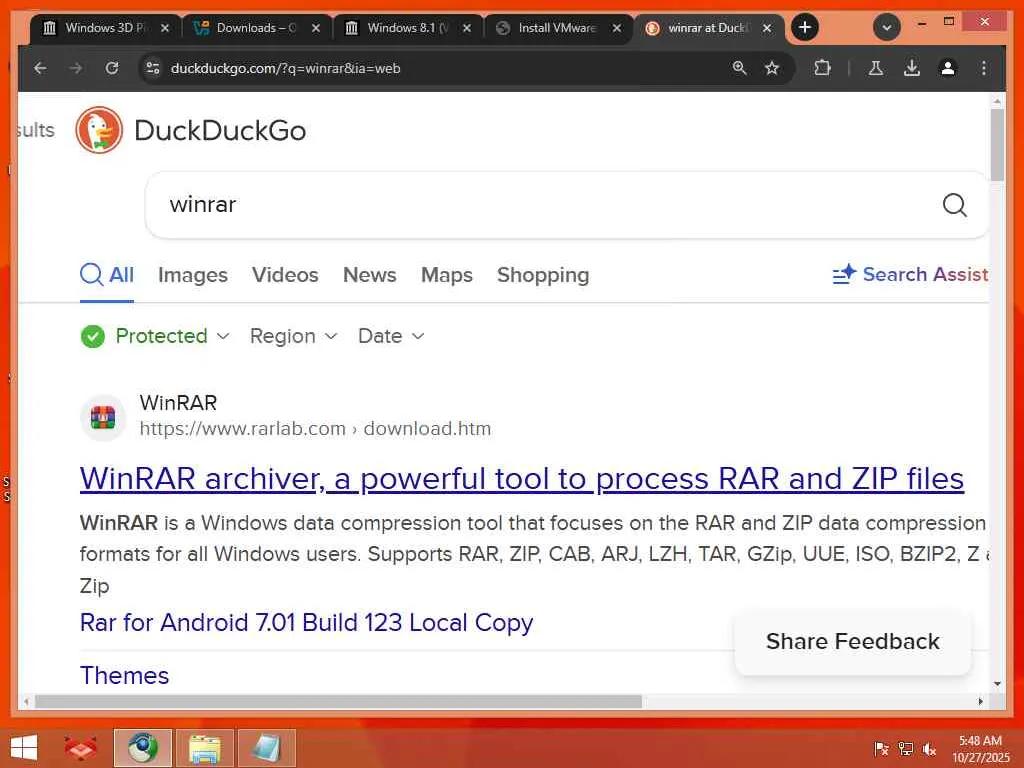Viewport: 1024px width, 768px height.
Task: Click the horizontal scroll right arrow
Action: pyautogui.click(x=981, y=701)
